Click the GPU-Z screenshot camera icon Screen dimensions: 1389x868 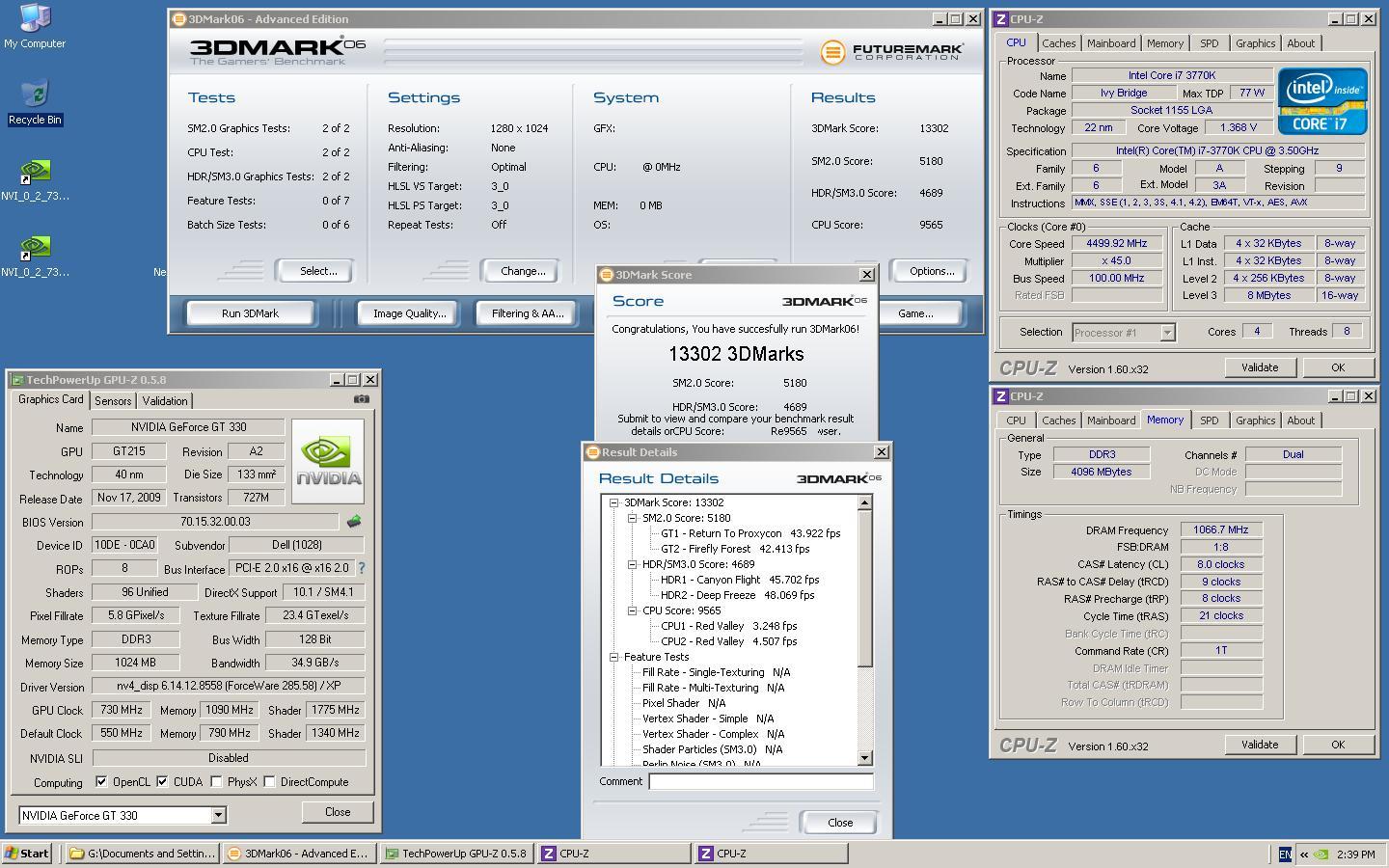click(x=361, y=398)
